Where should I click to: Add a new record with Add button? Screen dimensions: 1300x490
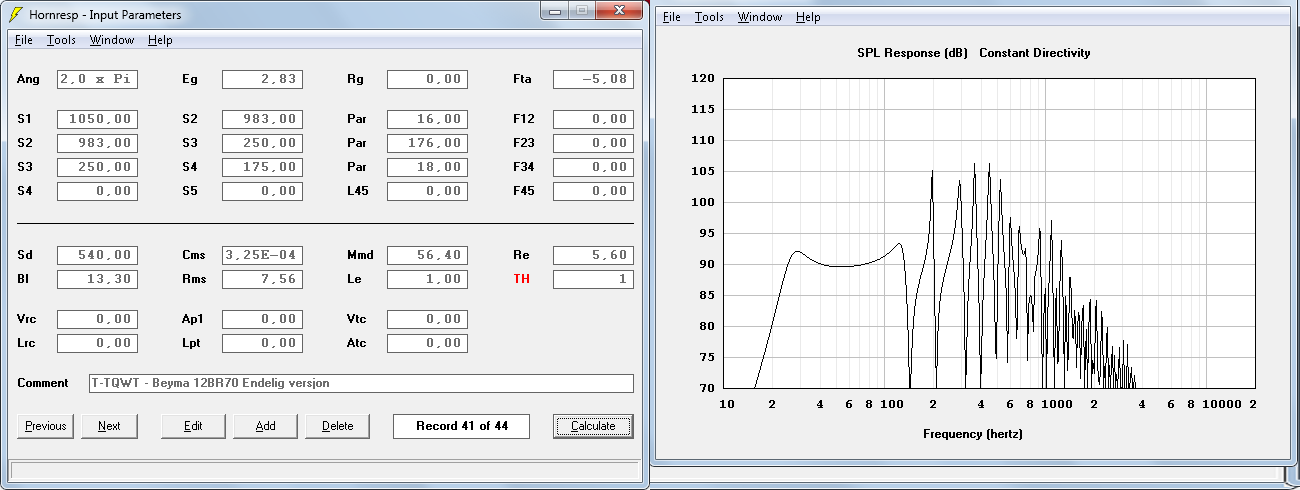pos(266,426)
